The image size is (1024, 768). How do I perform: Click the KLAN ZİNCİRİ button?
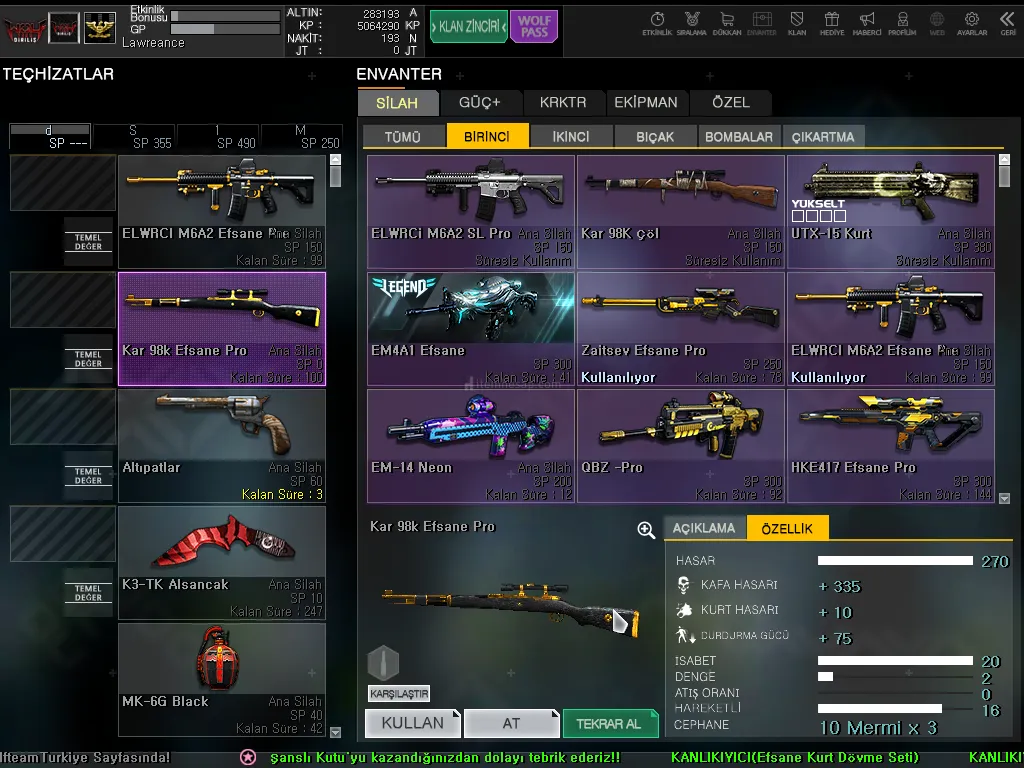coord(468,27)
